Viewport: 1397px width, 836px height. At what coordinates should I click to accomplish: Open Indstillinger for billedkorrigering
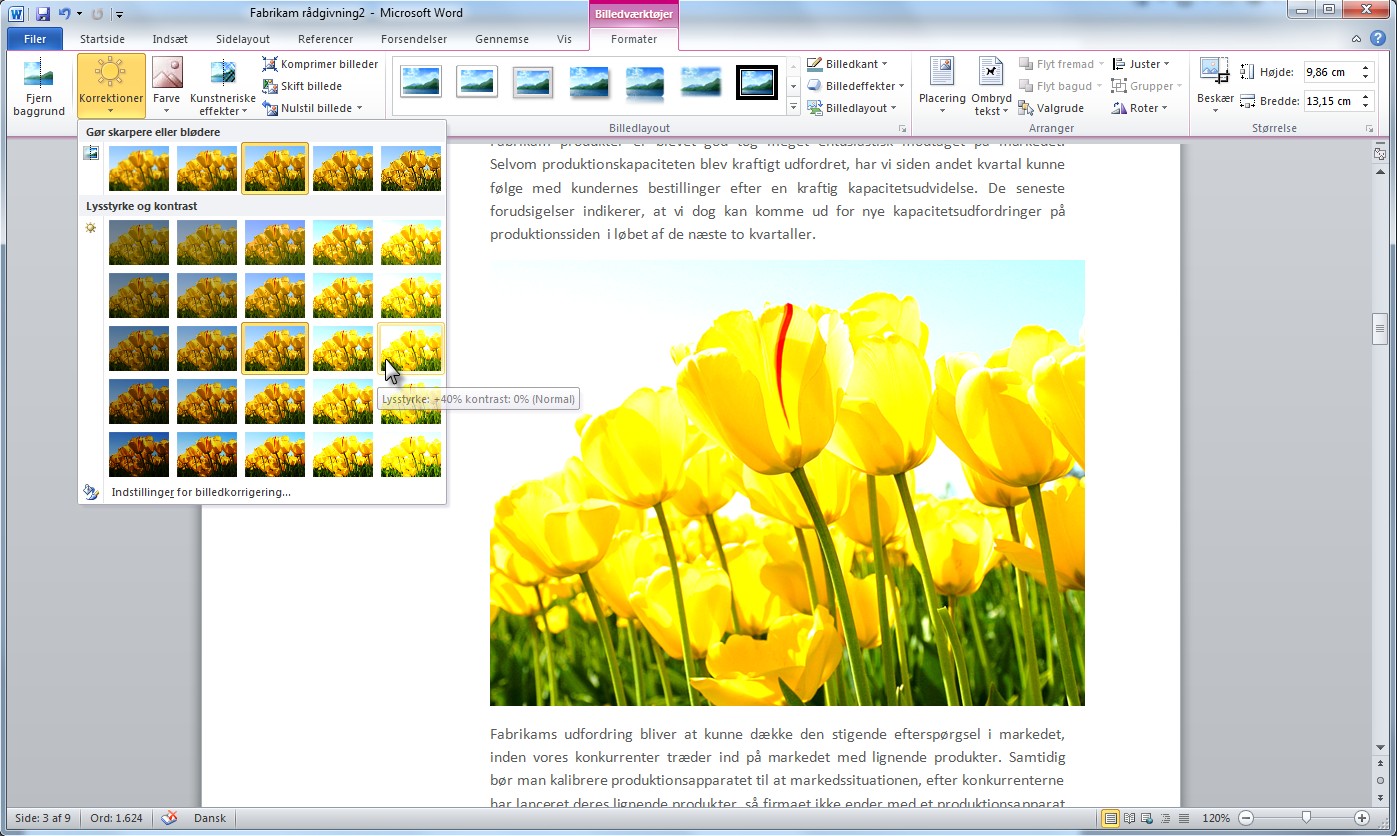[x=201, y=492]
